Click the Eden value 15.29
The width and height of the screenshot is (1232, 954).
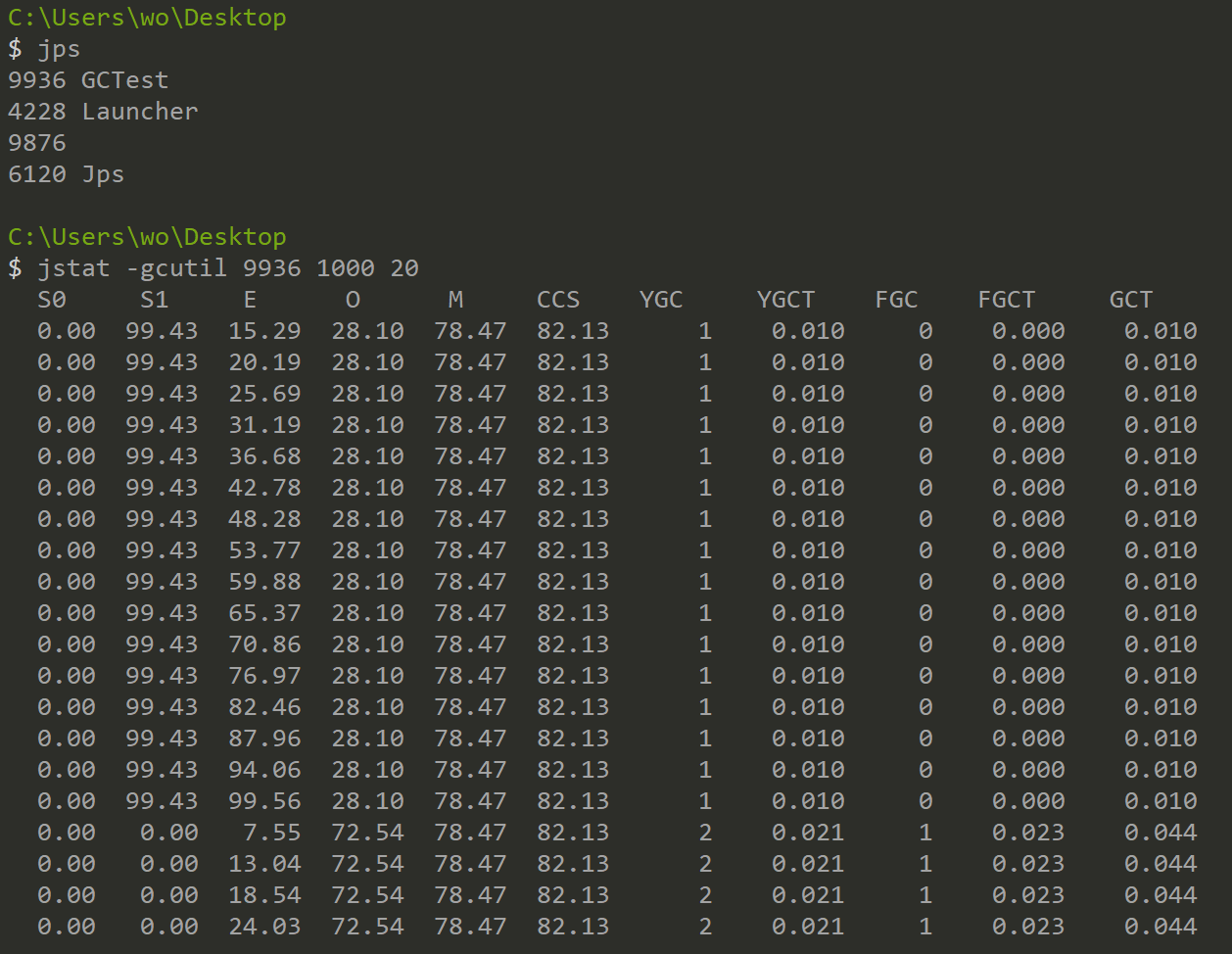[264, 331]
